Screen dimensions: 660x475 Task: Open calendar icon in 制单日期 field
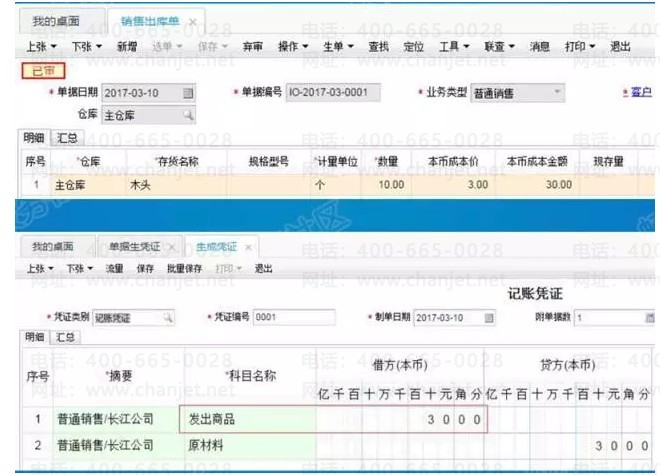(x=489, y=318)
